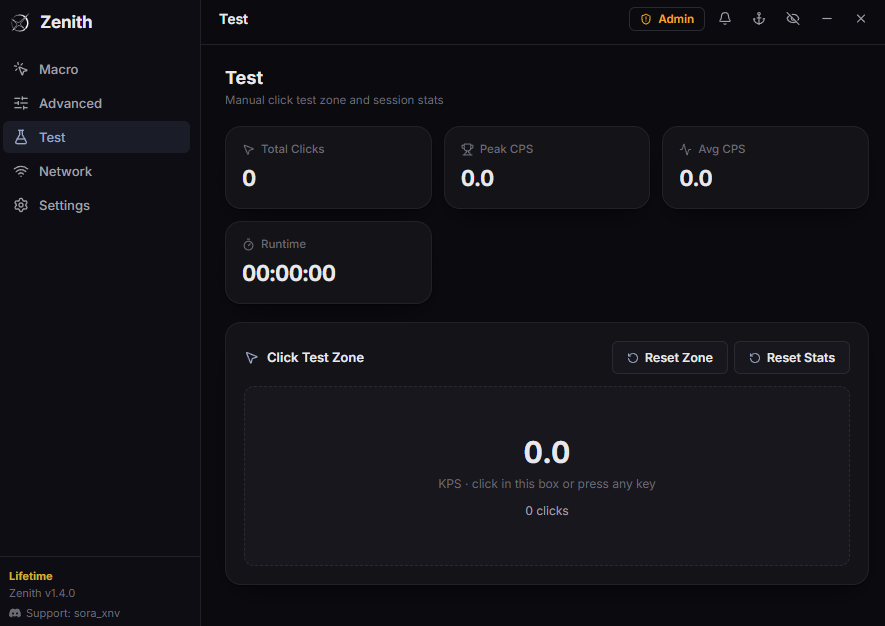The height and width of the screenshot is (626, 885).
Task: Click inside the dashed click test box
Action: pyautogui.click(x=546, y=476)
